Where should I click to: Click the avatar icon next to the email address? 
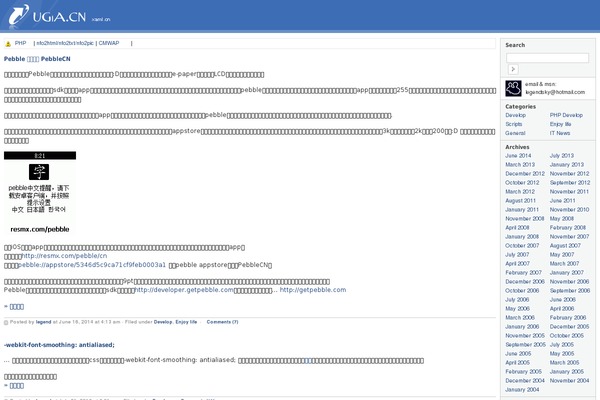click(x=513, y=88)
